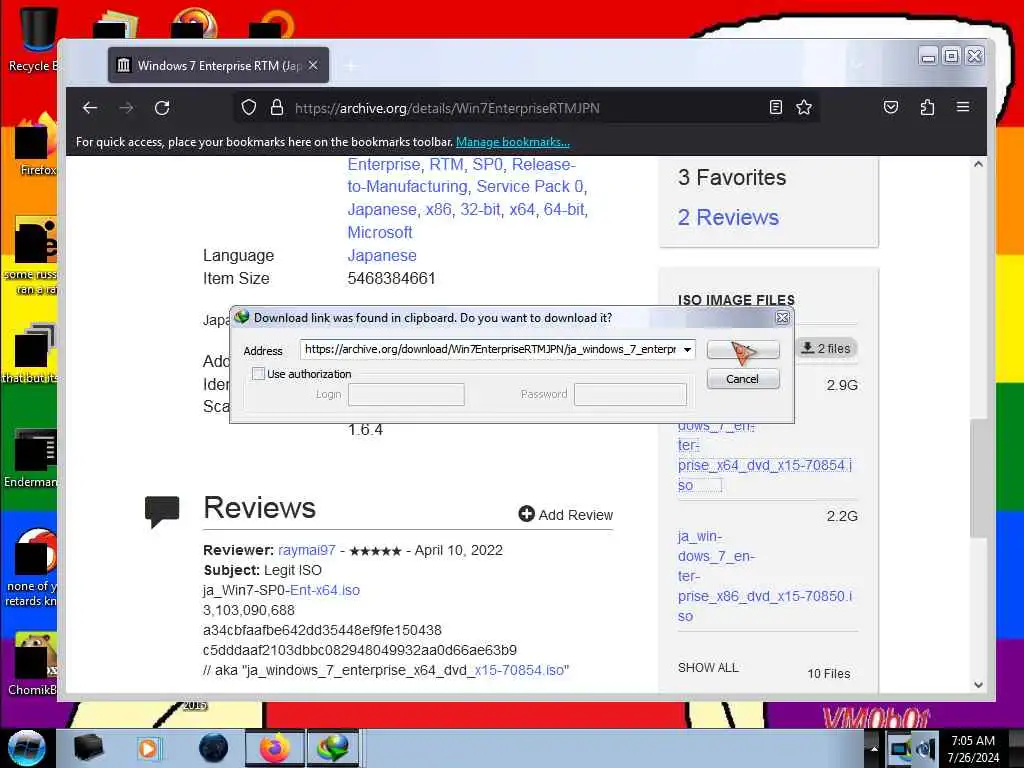1024x768 pixels.
Task: Enable the Use authorization checkbox
Action: [x=259, y=374]
